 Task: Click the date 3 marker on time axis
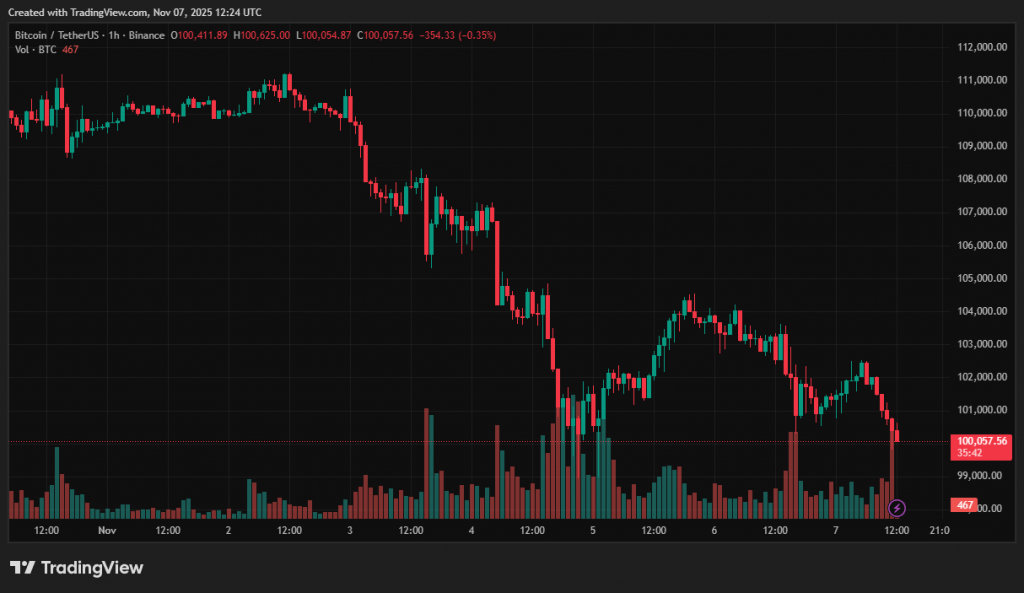click(x=349, y=530)
